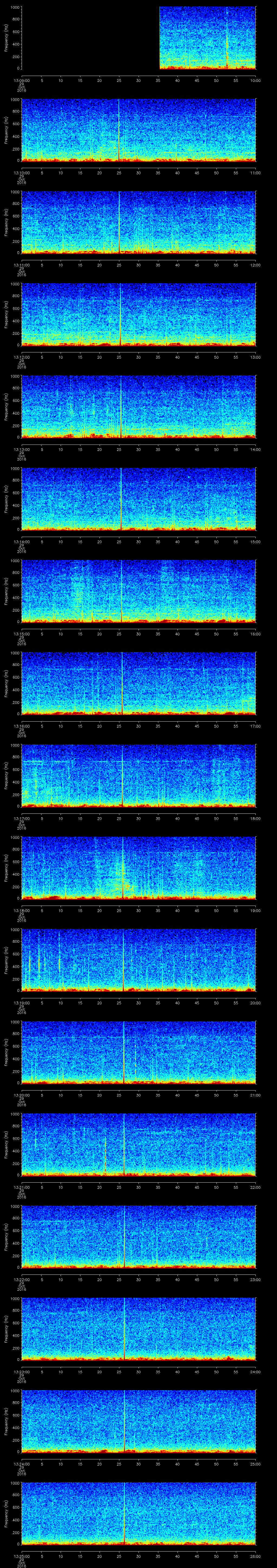
Task: Select the spectrogram panel starting at 13:24:00
Action: pyautogui.click(x=138, y=1421)
